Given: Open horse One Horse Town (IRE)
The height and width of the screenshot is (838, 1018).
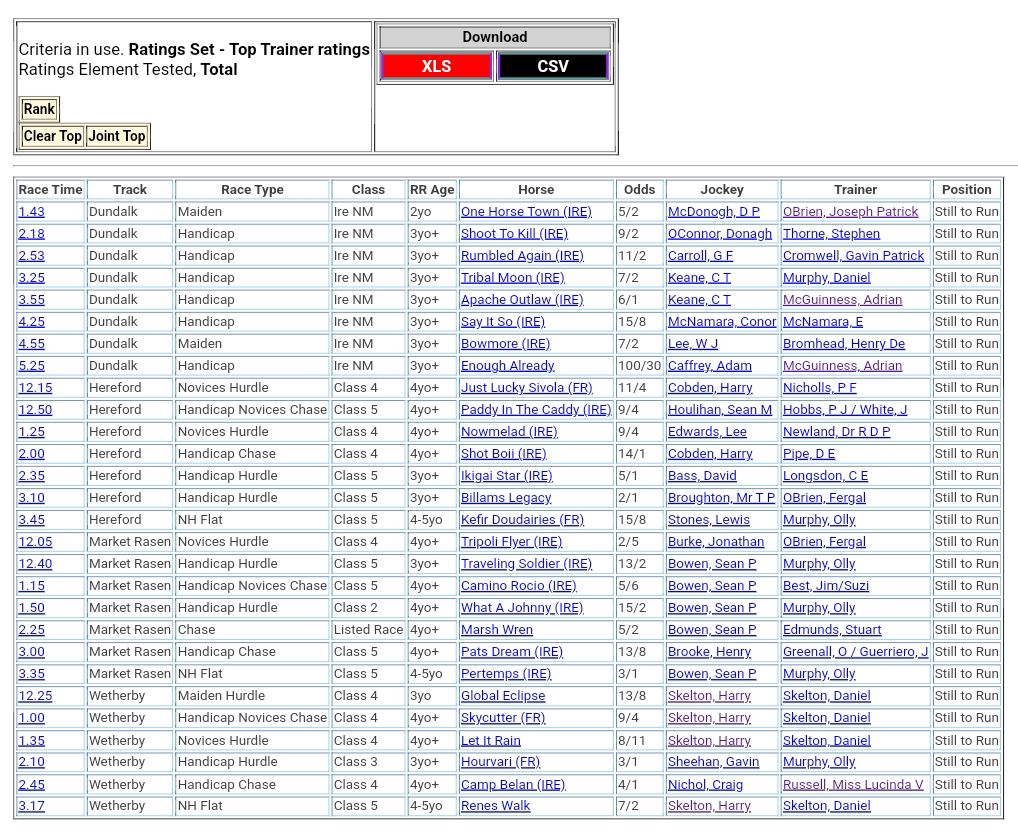Looking at the screenshot, I should 525,212.
